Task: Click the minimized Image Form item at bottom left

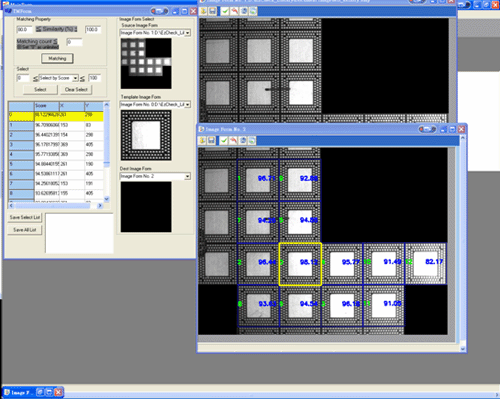Action: (x=18, y=392)
